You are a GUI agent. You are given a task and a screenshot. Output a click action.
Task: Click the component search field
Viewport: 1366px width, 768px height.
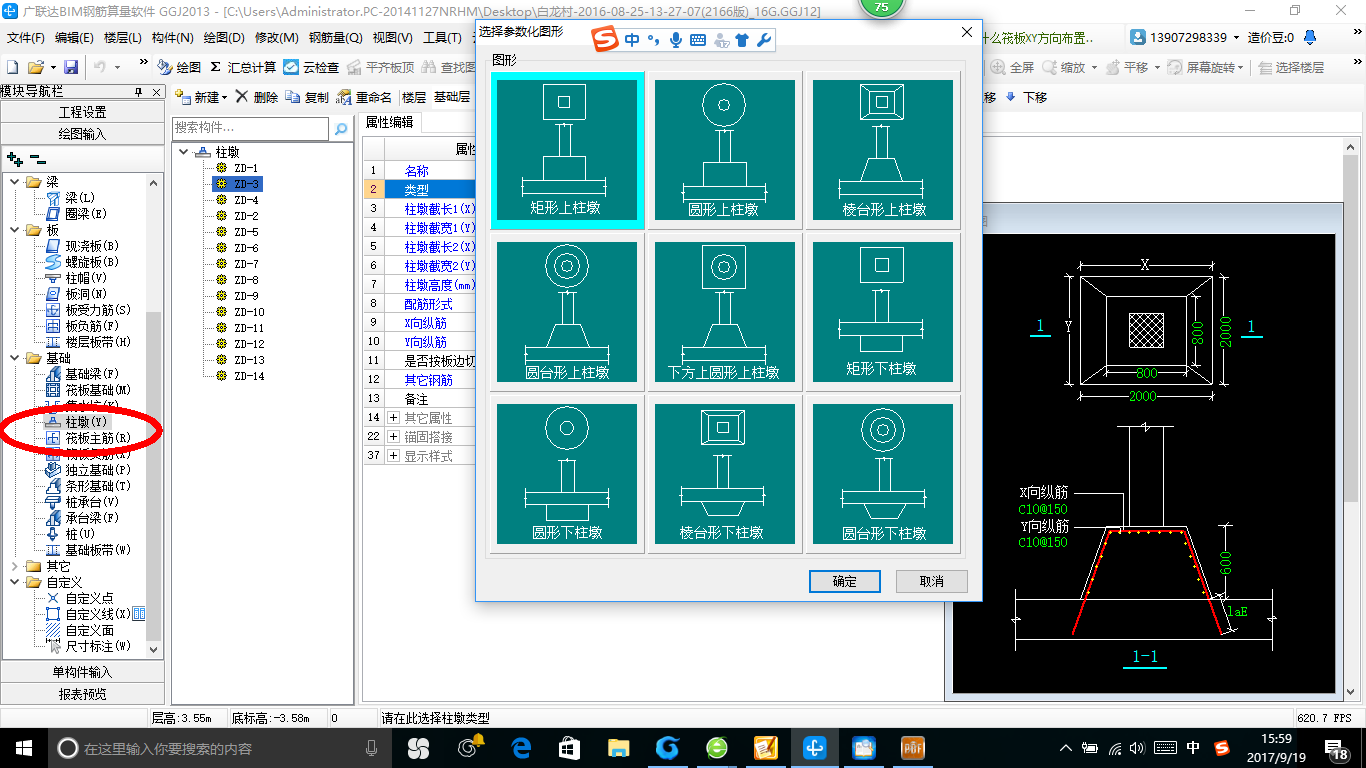pos(250,128)
